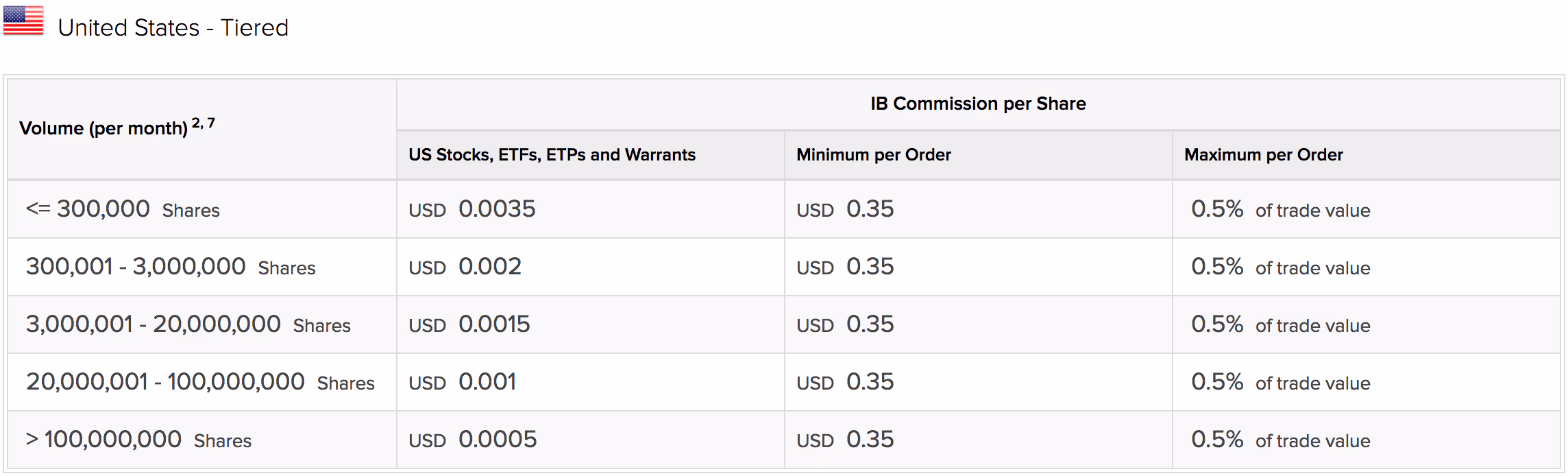Select "US Stocks, ETFs, ETPs and Warrants" header
This screenshot has height=476, width=1568.
(552, 155)
